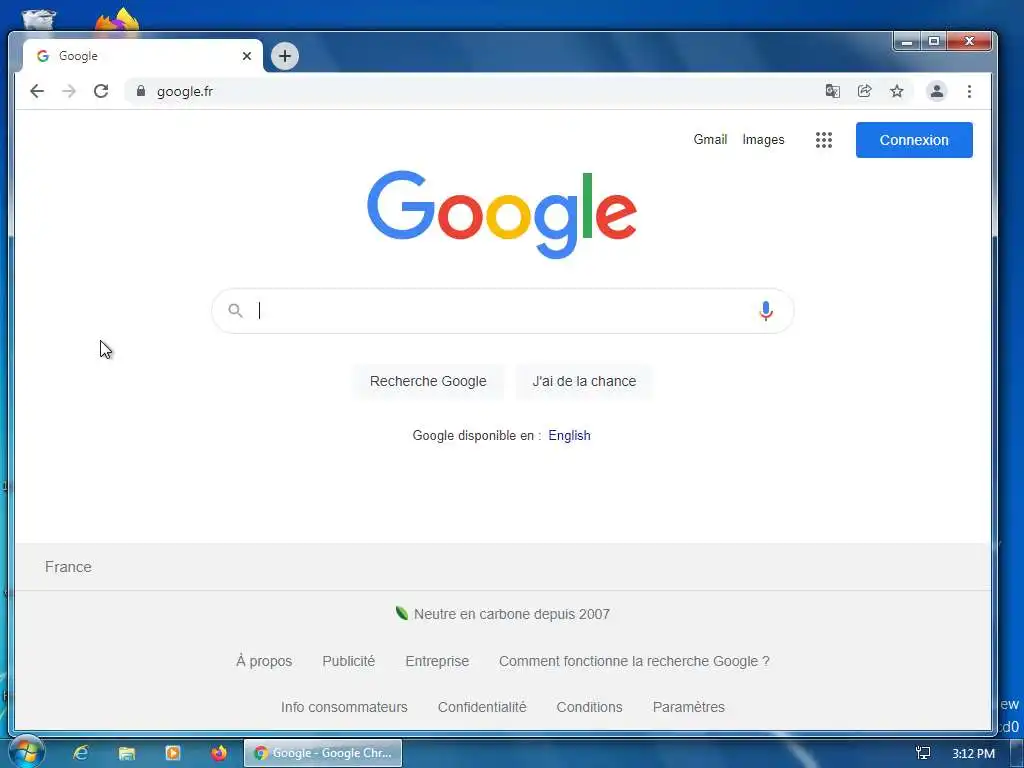Screen dimensions: 1024x768
Task: Open the À propos footer link
Action: pyautogui.click(x=264, y=662)
